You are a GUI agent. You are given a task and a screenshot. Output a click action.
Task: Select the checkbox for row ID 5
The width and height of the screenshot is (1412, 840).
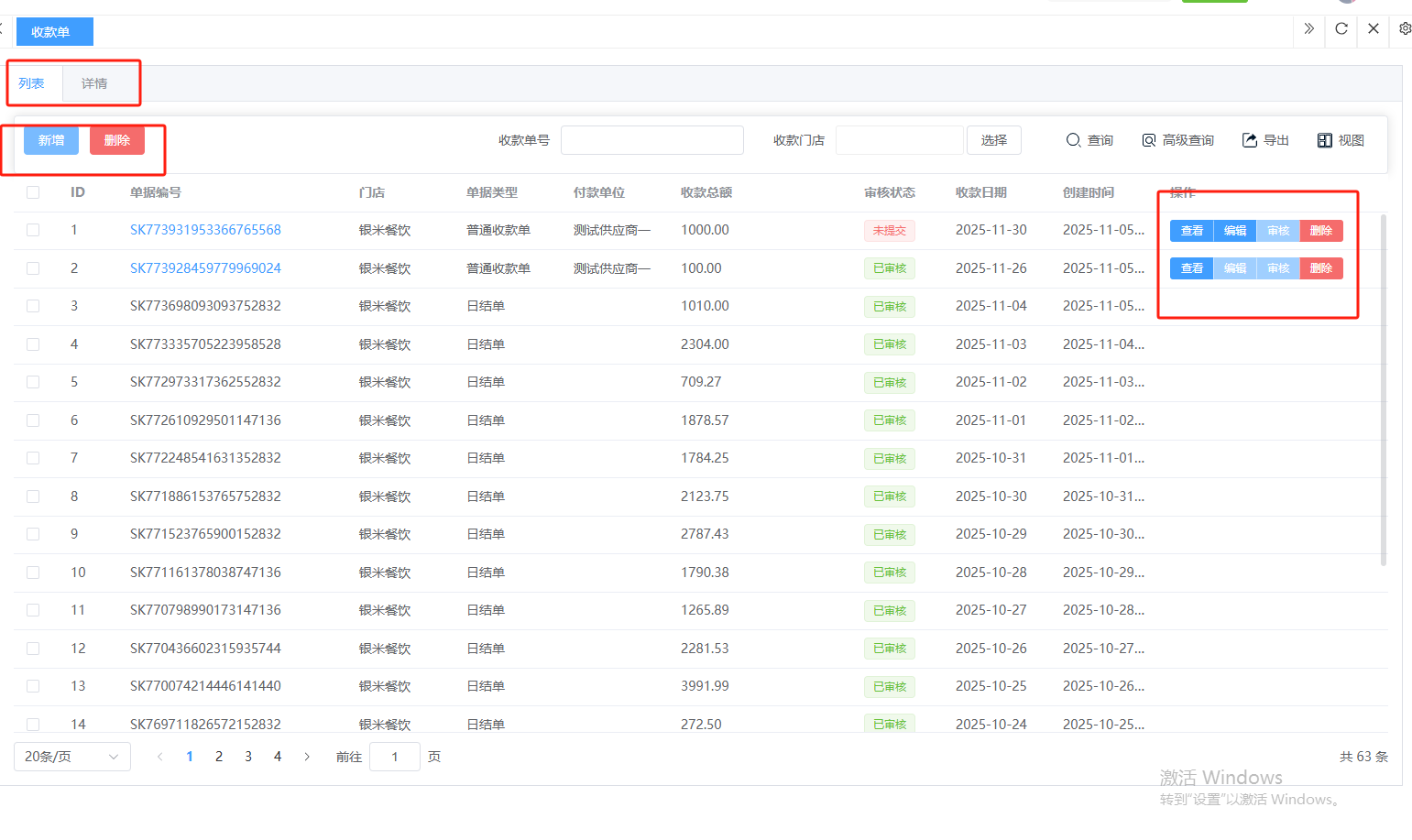coord(33,382)
